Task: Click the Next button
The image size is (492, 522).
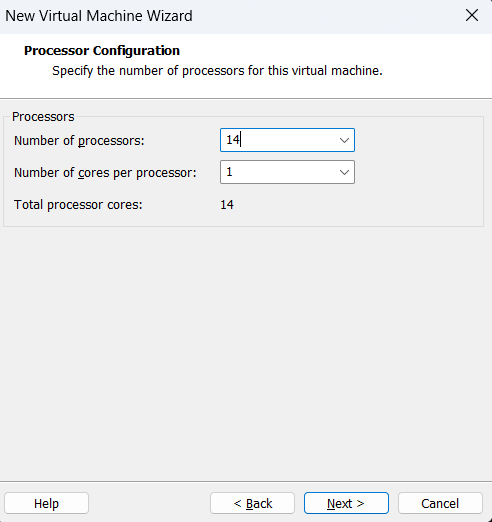Action: 346,503
